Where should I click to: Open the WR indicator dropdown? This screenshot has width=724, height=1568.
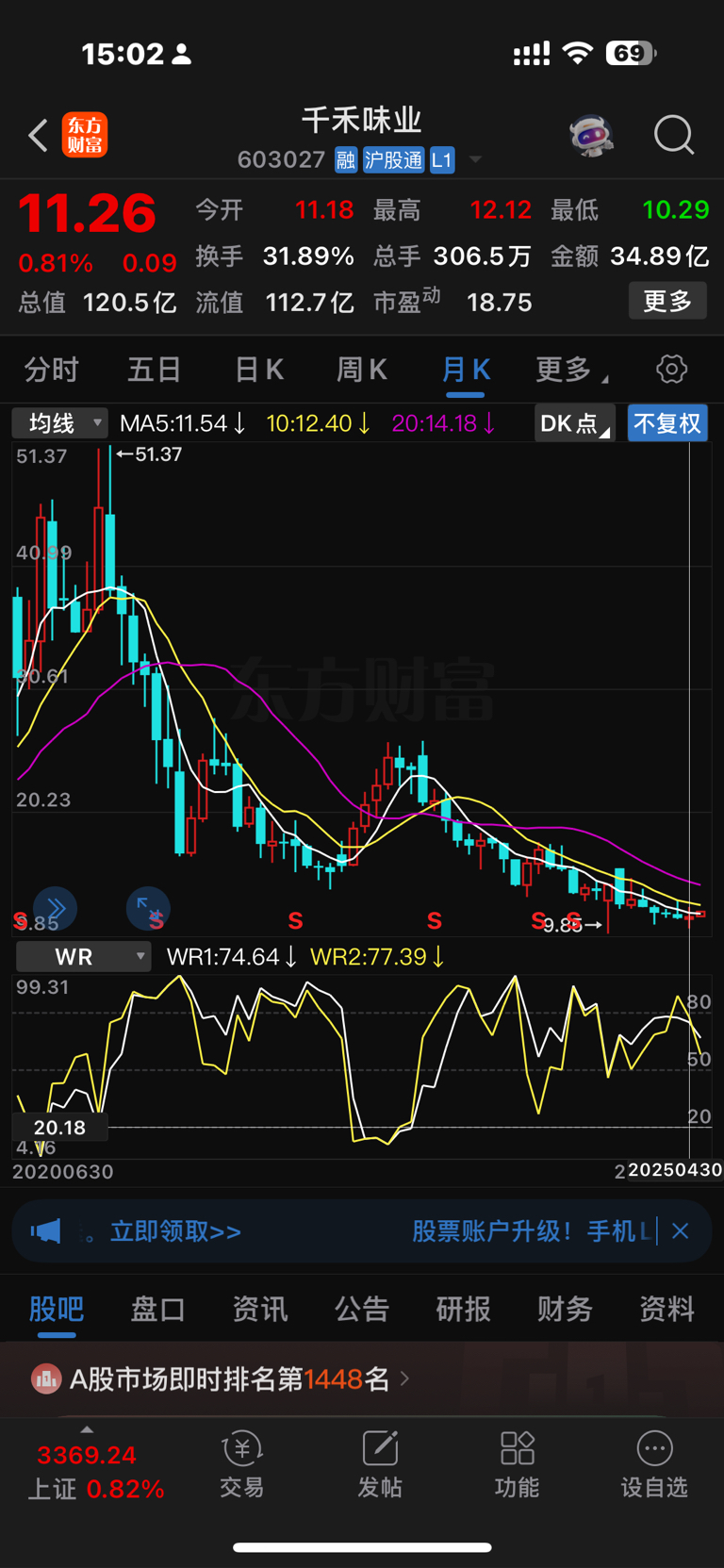pyautogui.click(x=84, y=957)
